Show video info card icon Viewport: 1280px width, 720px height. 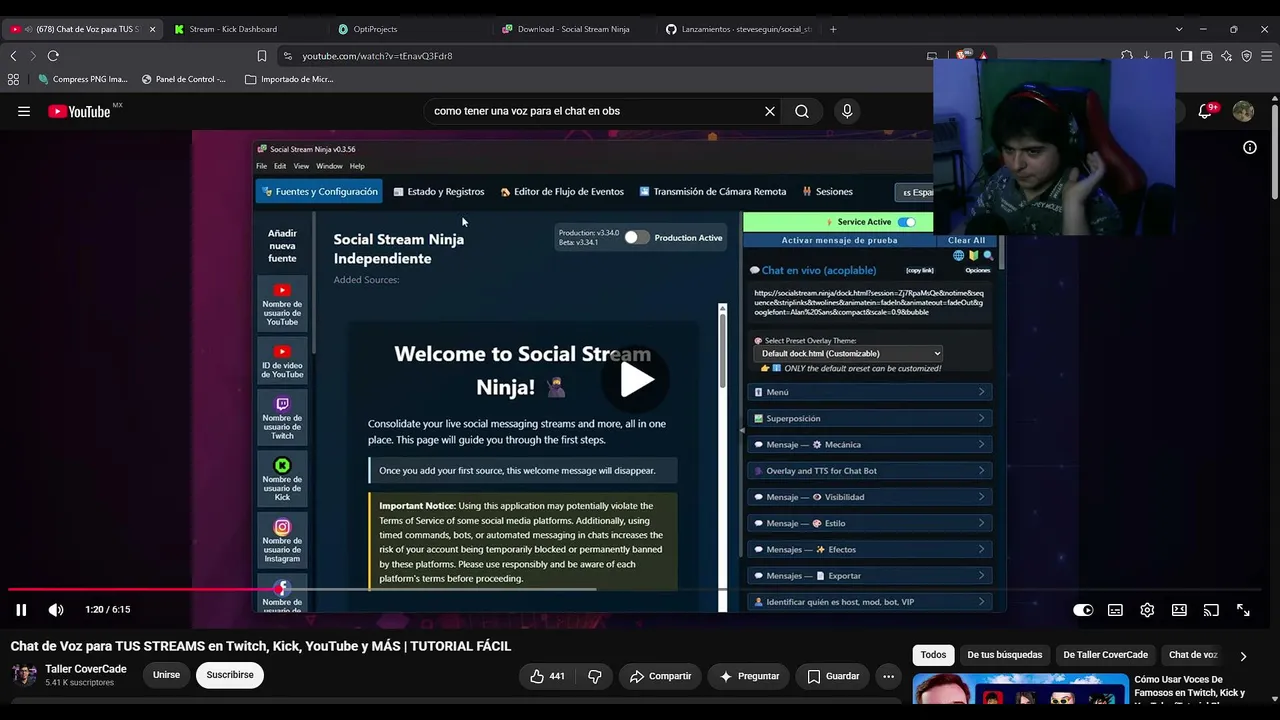[x=1250, y=147]
